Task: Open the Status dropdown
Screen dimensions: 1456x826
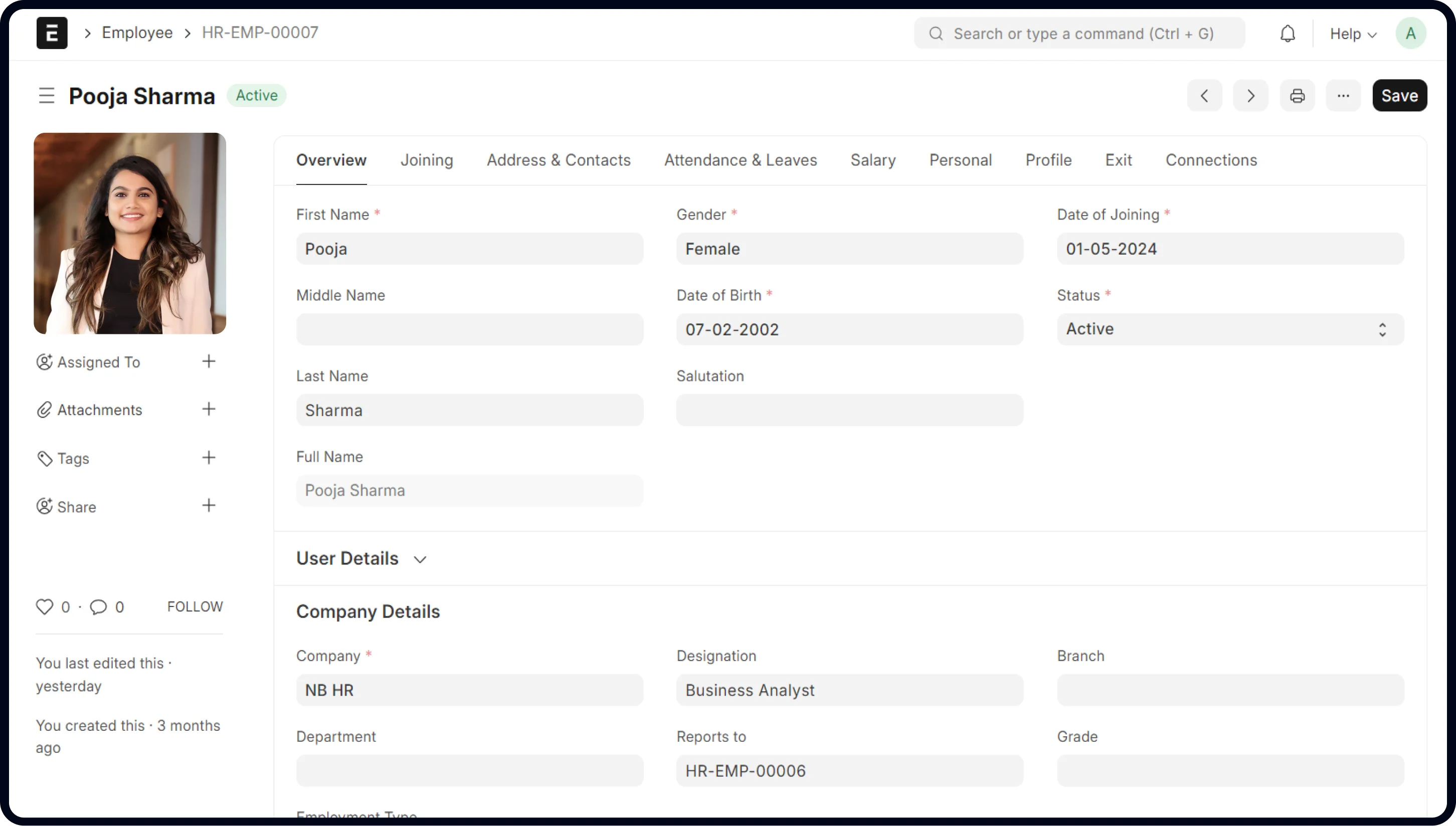Action: click(x=1229, y=329)
